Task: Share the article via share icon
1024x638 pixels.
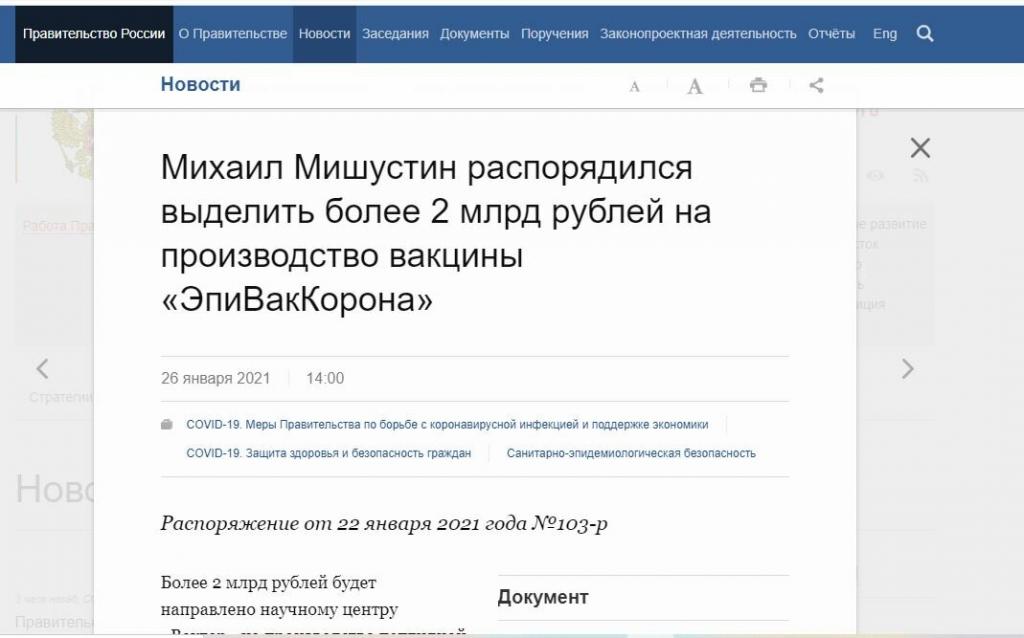Action: [x=816, y=85]
